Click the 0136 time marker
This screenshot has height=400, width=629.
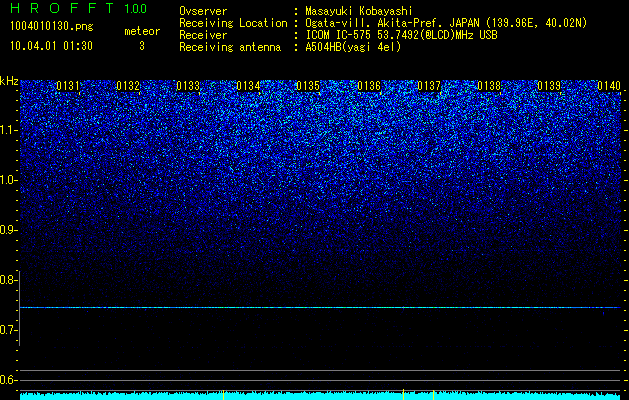[x=369, y=86]
